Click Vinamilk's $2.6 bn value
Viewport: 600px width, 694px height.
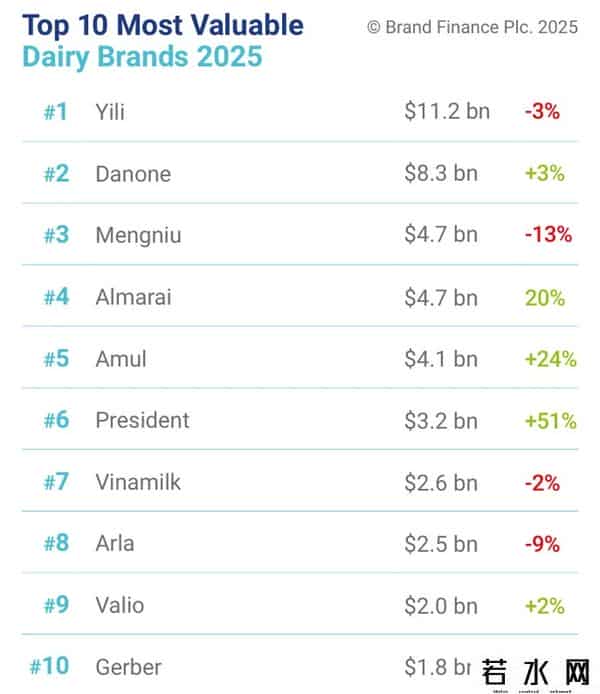(x=441, y=482)
